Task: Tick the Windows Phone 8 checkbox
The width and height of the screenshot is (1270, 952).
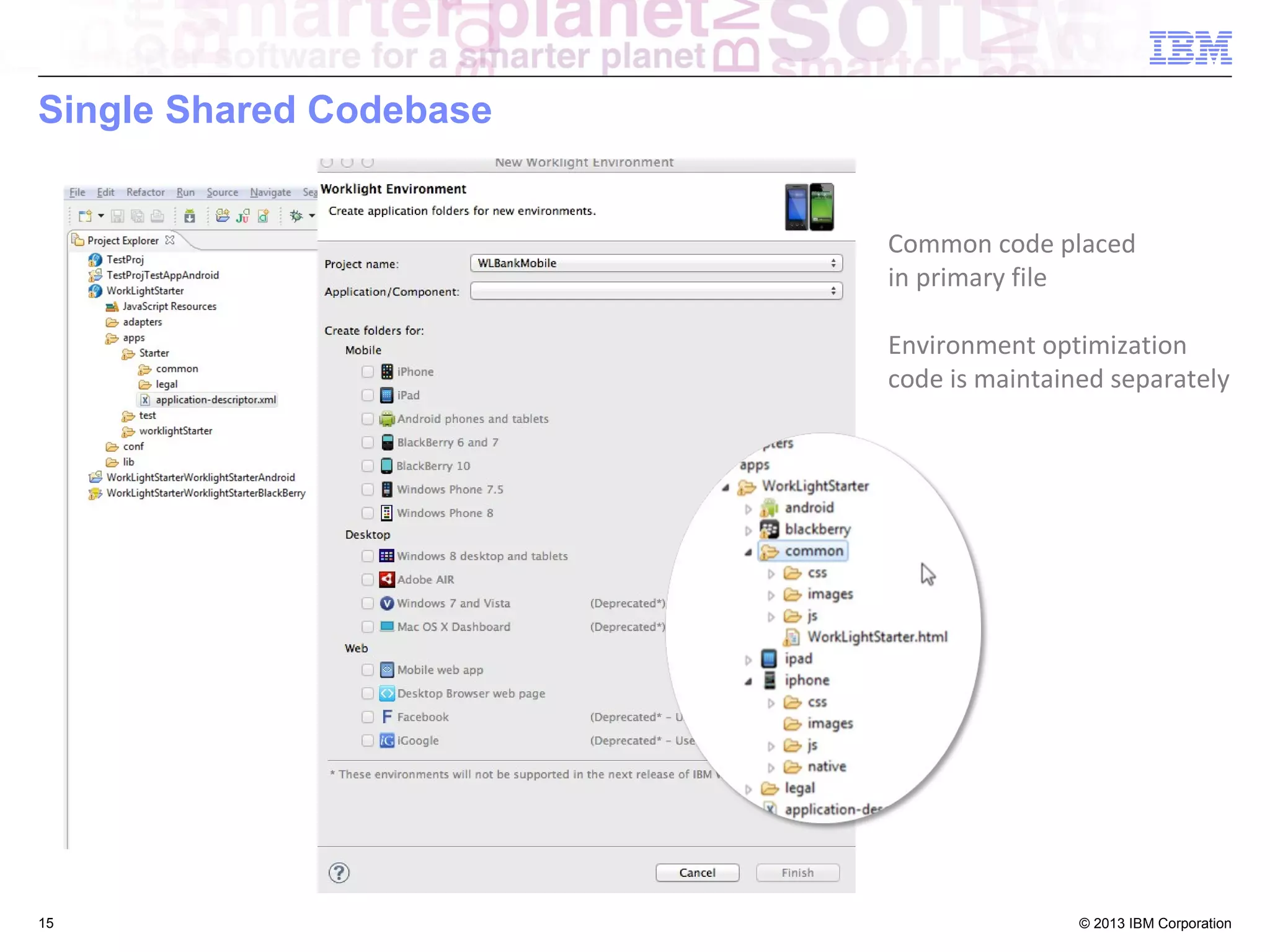Action: point(368,513)
